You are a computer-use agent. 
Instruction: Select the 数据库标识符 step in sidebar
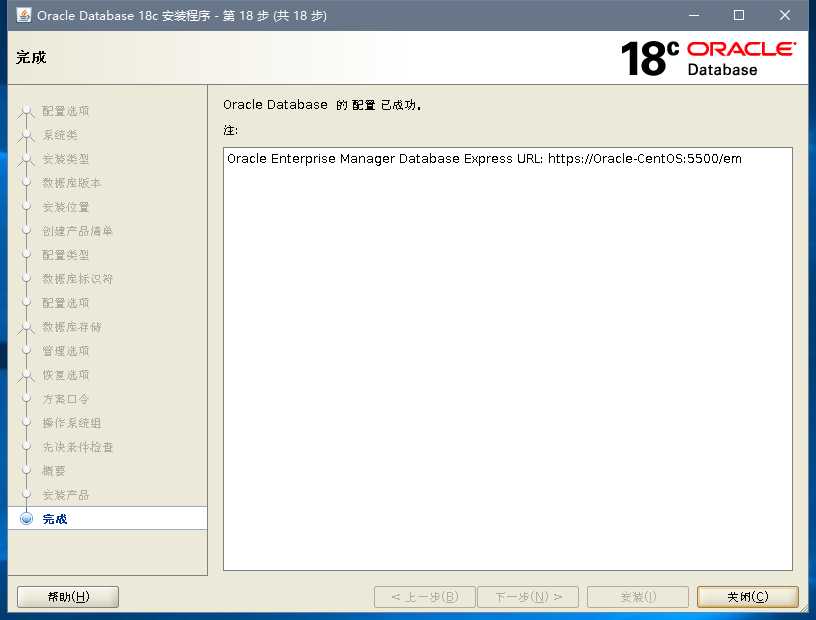click(x=78, y=279)
